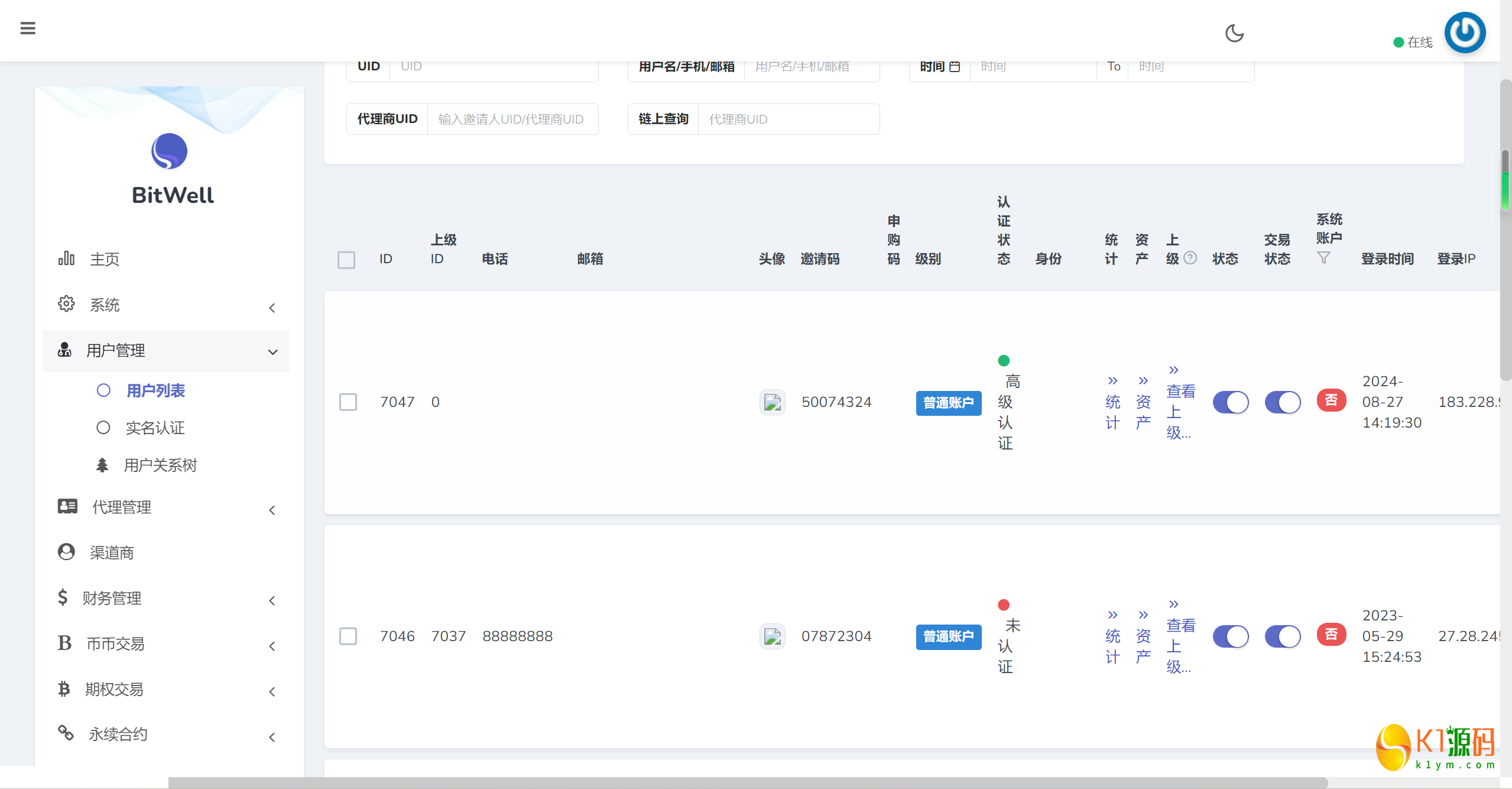Click 普通账户 badge for user 7046
Viewport: 1512px width, 789px height.
[x=948, y=636]
